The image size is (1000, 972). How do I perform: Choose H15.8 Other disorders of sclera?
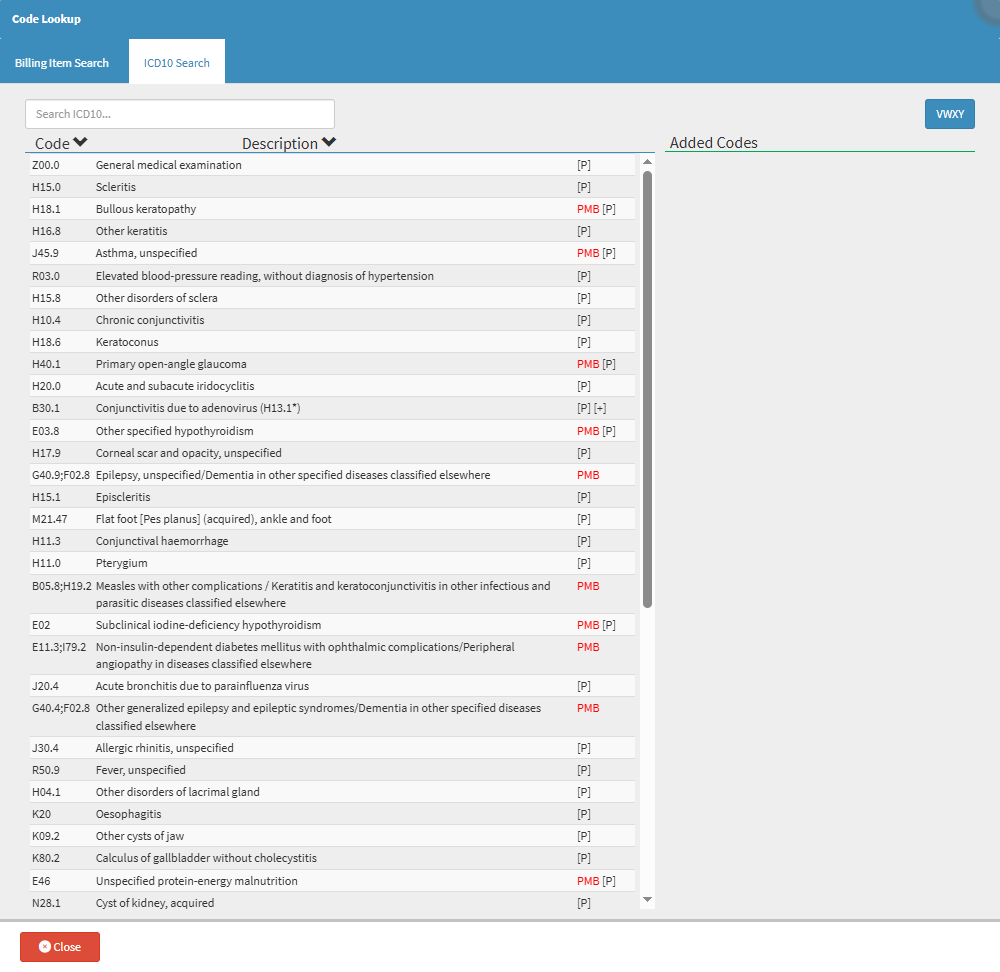[x=332, y=298]
